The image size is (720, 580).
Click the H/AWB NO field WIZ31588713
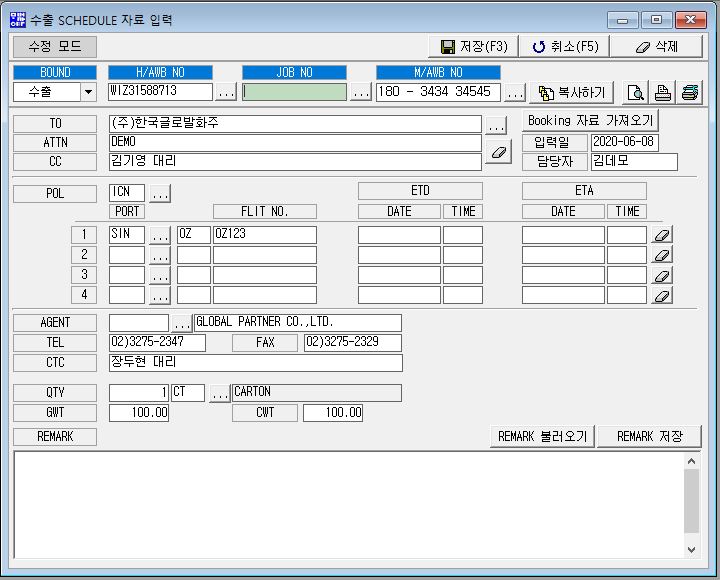[x=161, y=91]
